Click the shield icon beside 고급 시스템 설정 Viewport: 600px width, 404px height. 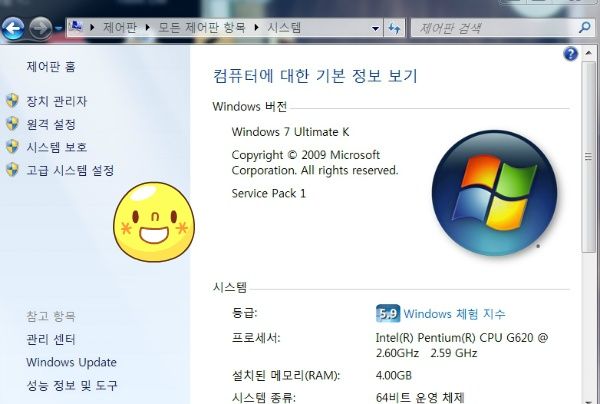tap(12, 169)
